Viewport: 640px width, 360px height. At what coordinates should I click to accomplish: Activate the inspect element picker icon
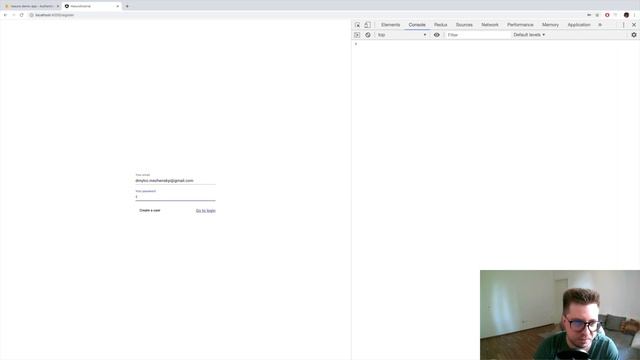[x=357, y=25]
